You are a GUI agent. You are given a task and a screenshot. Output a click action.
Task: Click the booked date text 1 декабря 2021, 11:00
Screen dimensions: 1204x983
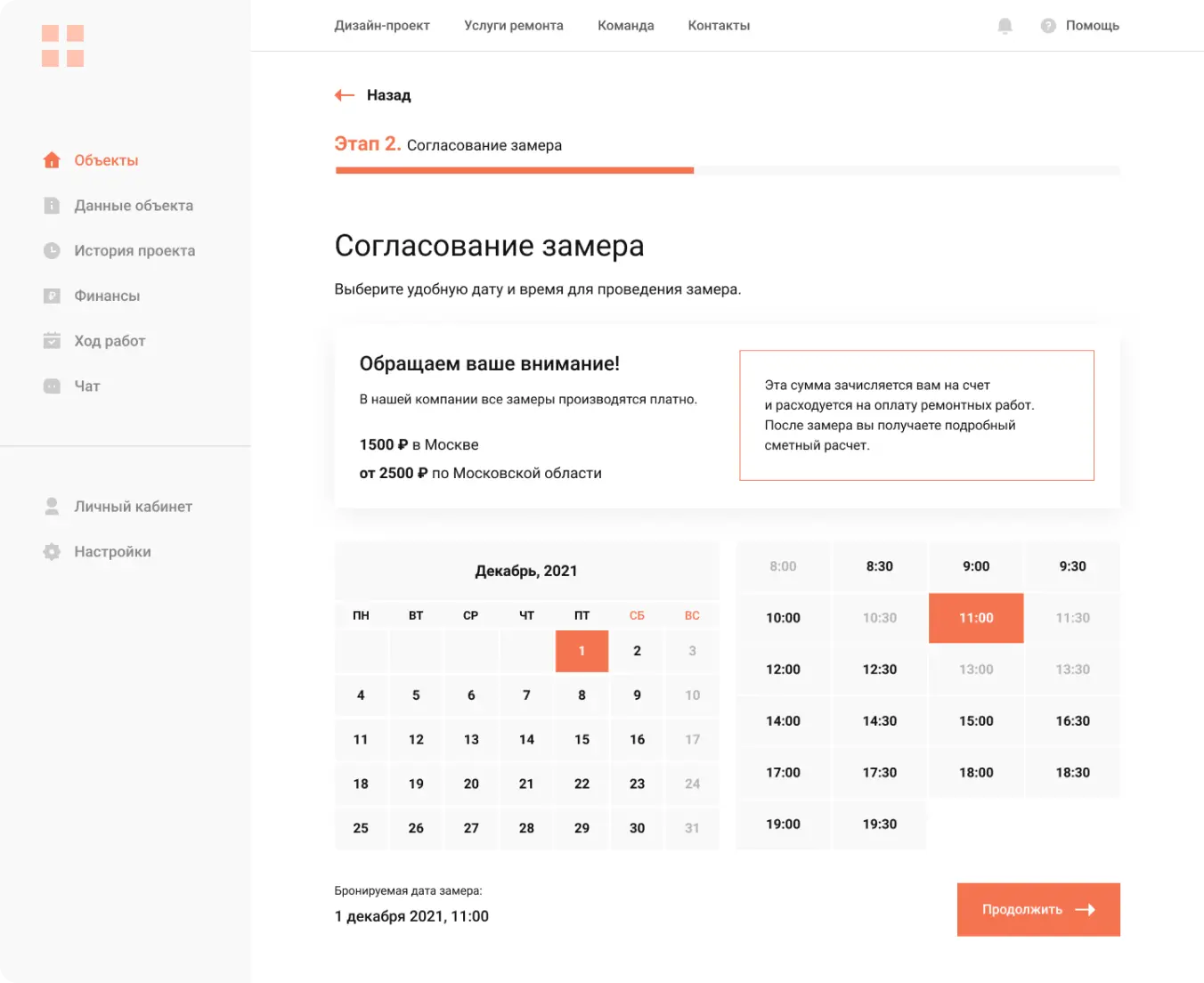(411, 916)
